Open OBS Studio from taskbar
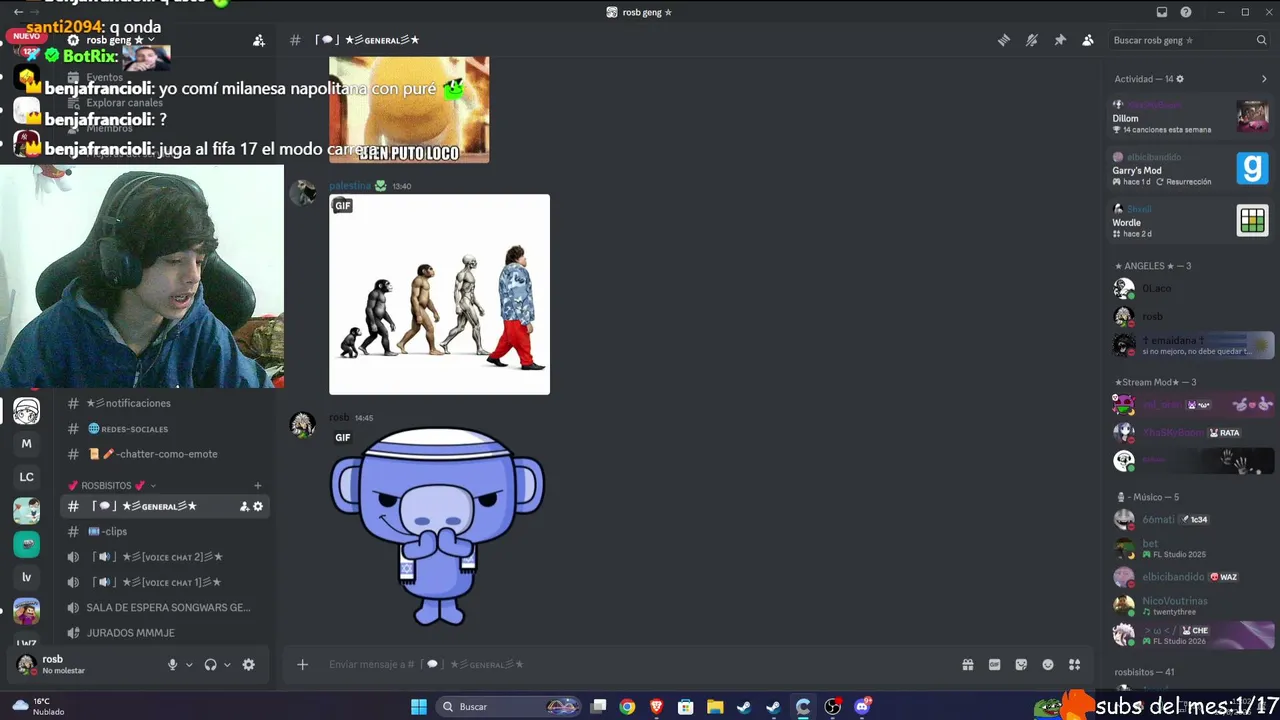This screenshot has height=720, width=1280. [x=833, y=707]
